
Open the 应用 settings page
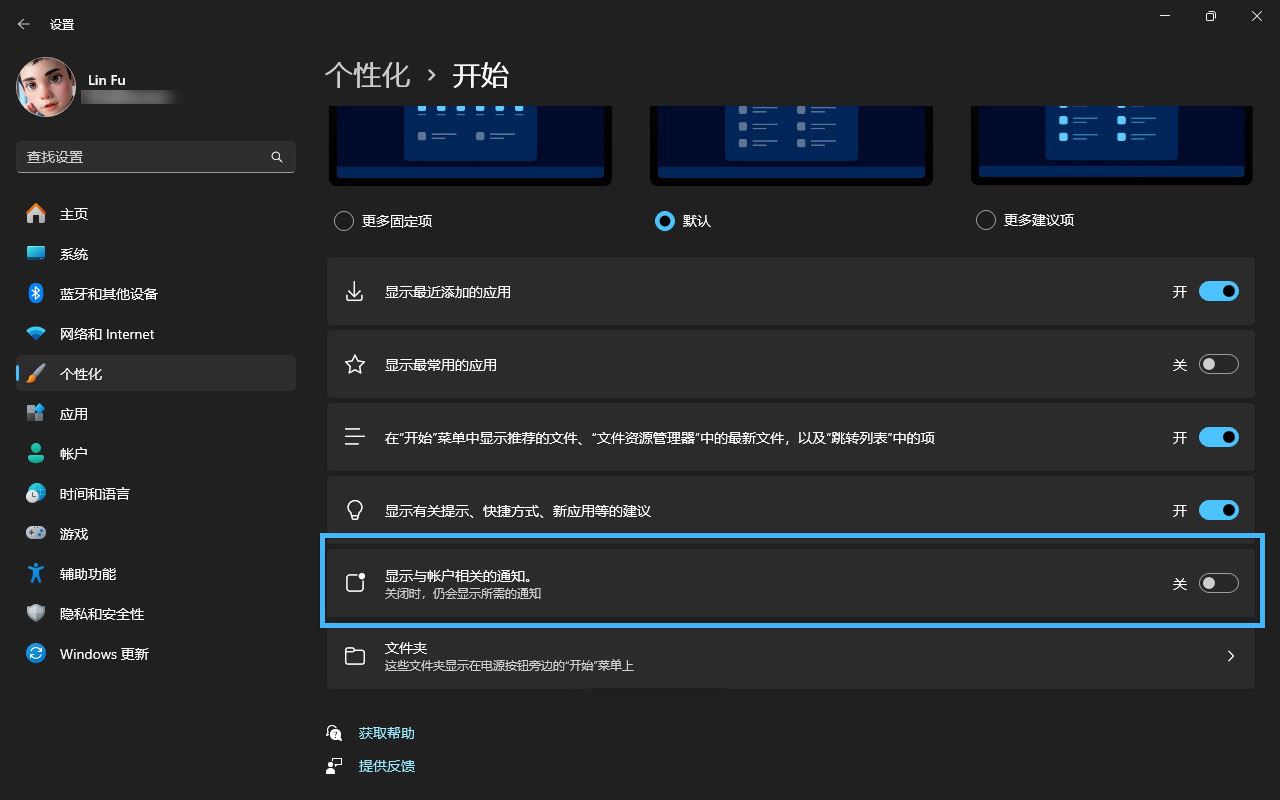156,414
